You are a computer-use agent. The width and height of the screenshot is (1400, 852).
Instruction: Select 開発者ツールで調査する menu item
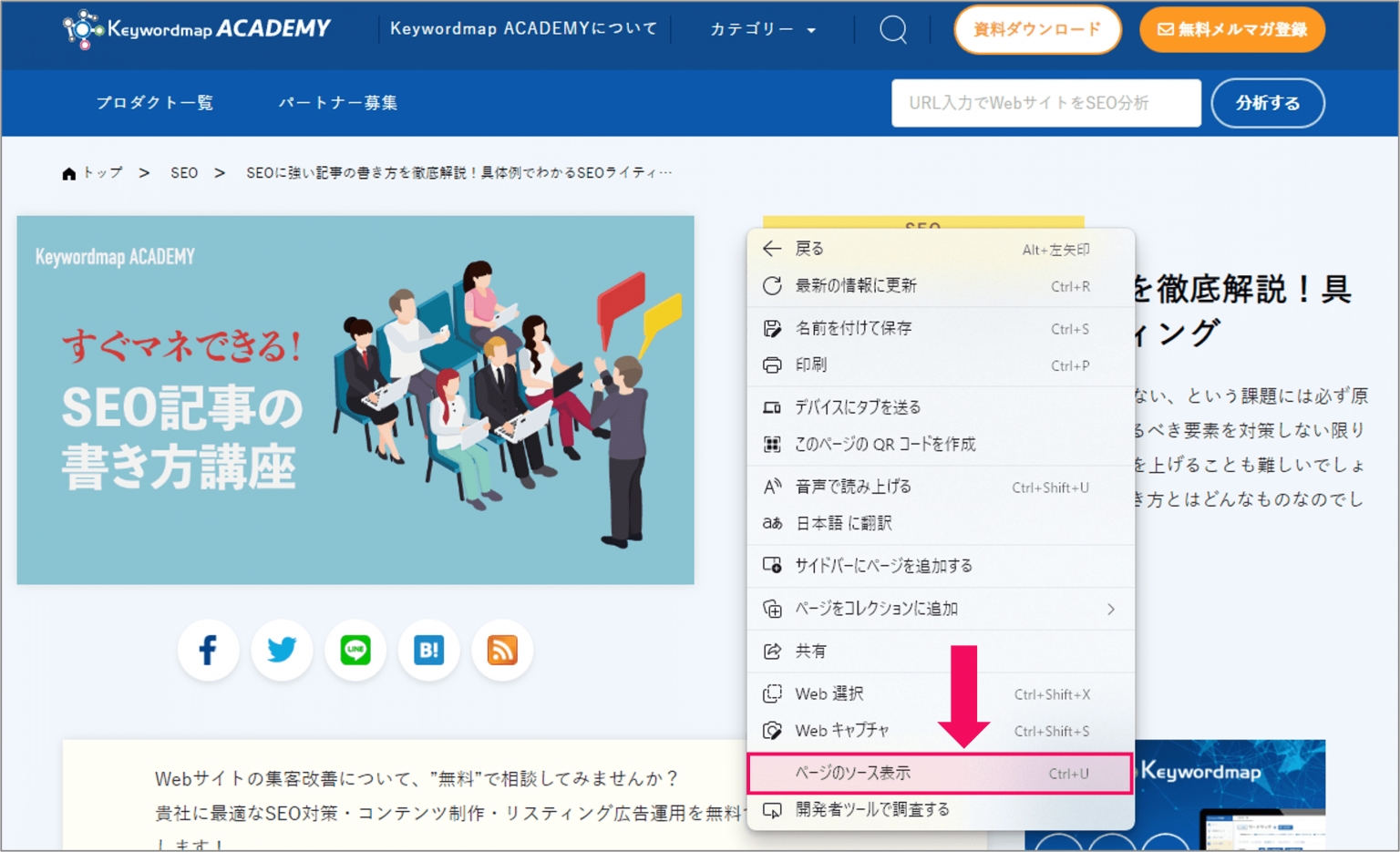tap(941, 810)
